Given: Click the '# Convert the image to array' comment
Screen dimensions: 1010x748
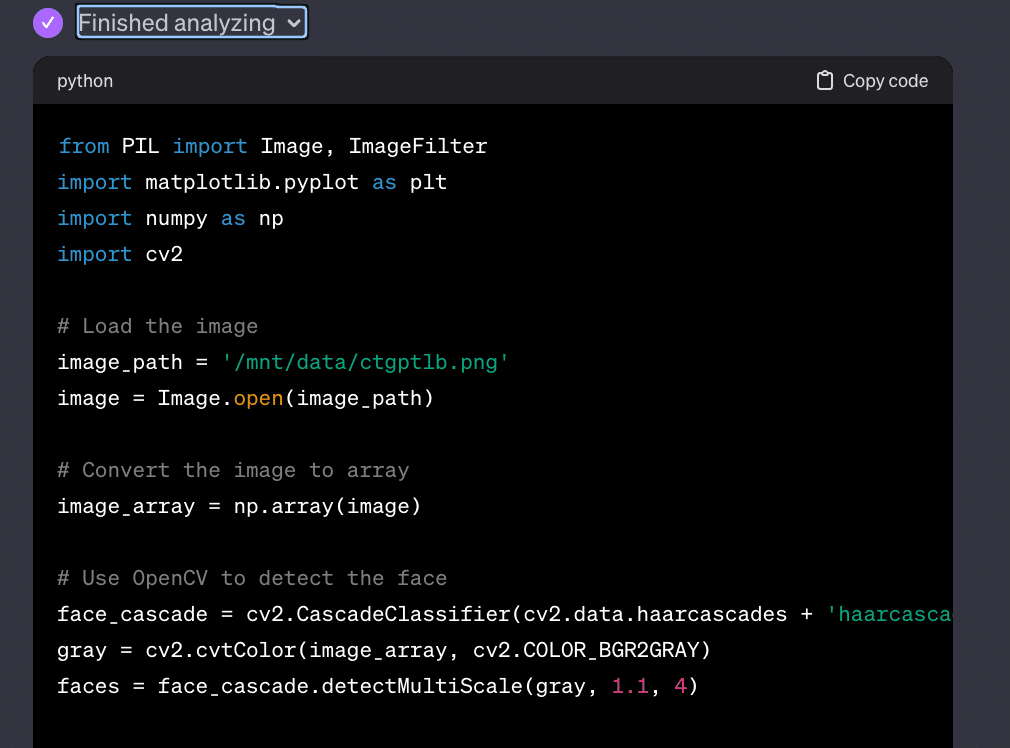Looking at the screenshot, I should click(x=233, y=470).
